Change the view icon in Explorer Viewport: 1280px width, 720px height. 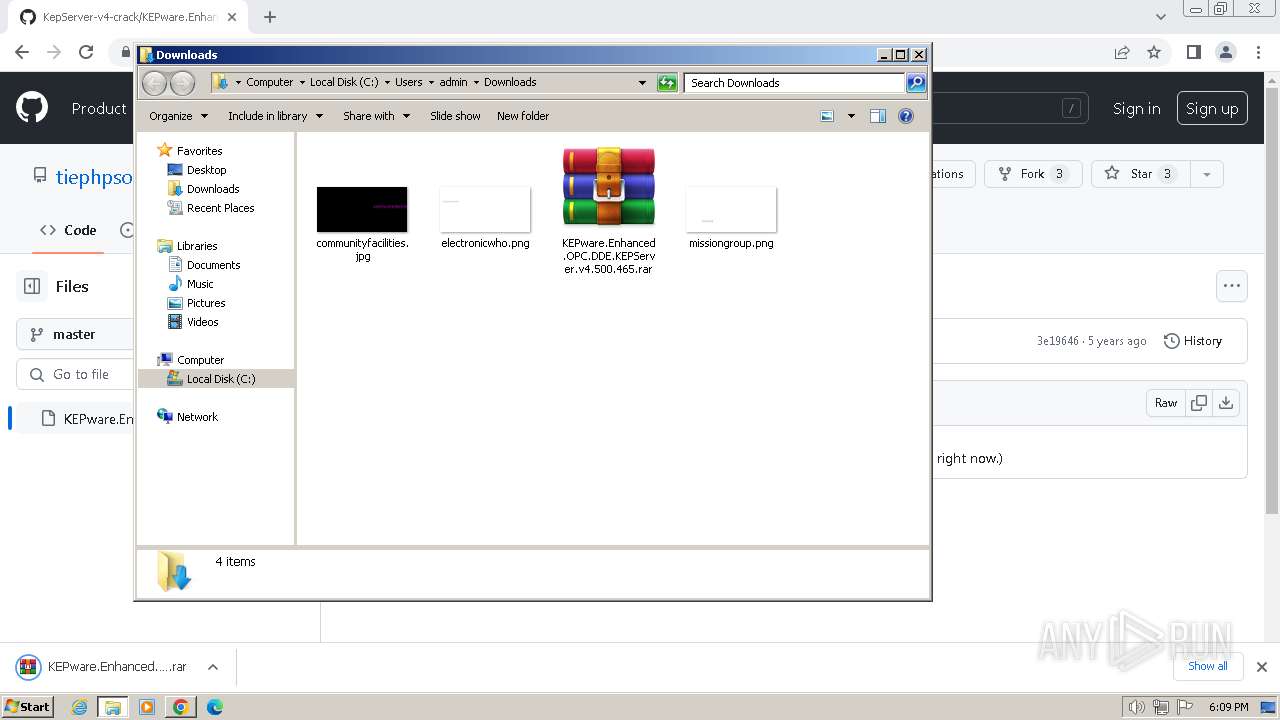827,116
